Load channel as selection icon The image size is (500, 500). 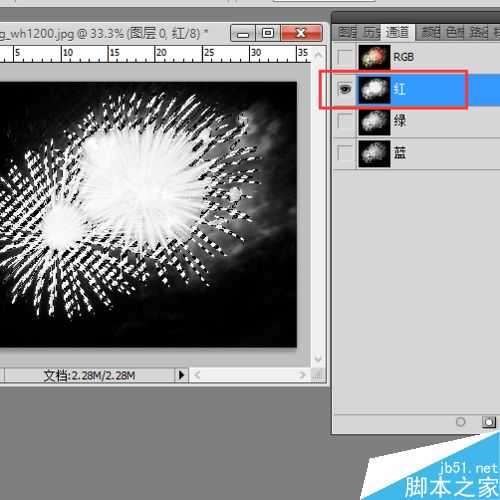tap(460, 422)
